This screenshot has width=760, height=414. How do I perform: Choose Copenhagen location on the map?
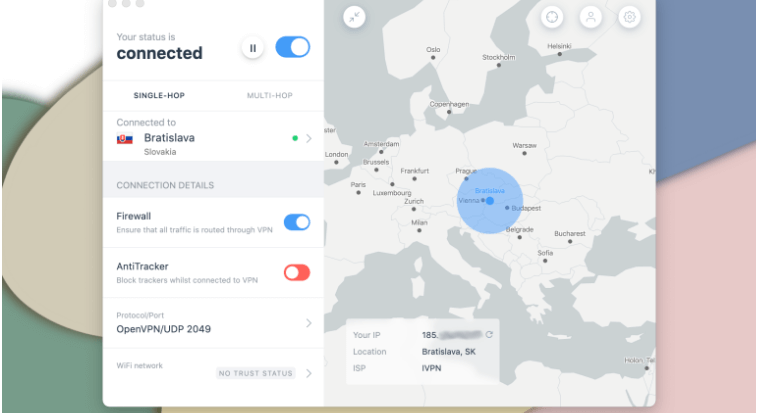click(449, 112)
